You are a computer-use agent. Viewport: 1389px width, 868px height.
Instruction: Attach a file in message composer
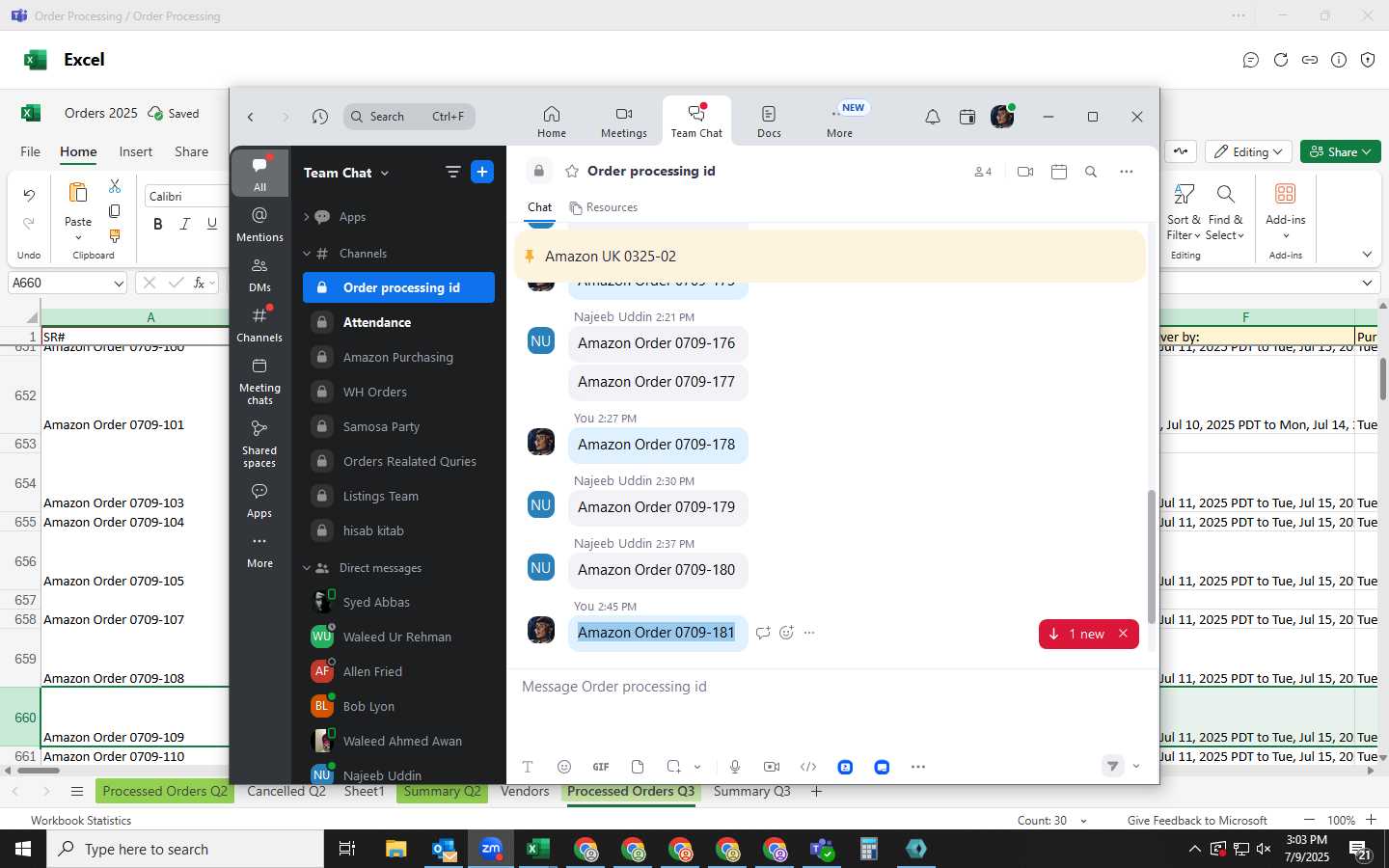pos(638,767)
